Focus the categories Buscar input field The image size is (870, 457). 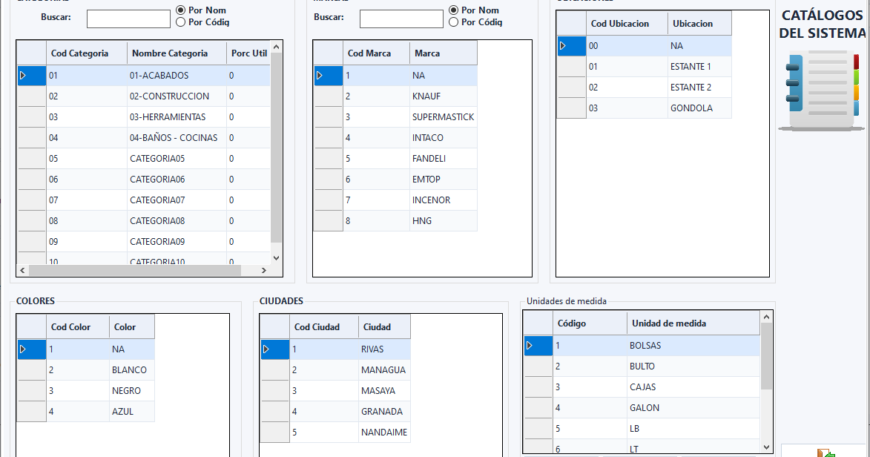pyautogui.click(x=128, y=19)
